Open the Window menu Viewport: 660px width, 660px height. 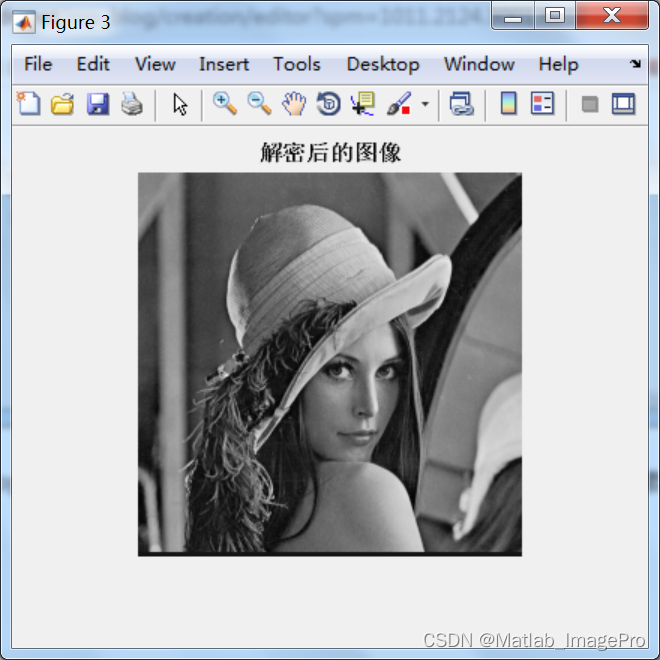(x=479, y=64)
